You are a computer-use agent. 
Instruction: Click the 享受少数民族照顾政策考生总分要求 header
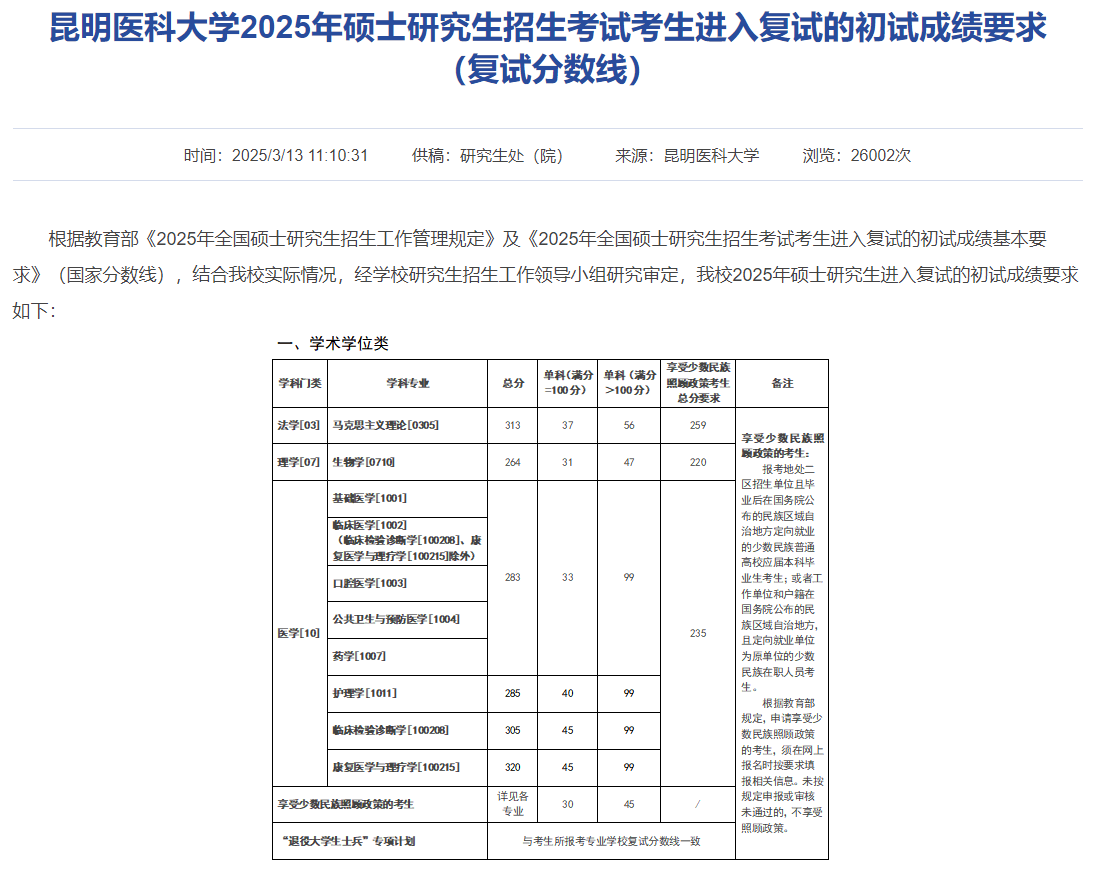click(698, 383)
